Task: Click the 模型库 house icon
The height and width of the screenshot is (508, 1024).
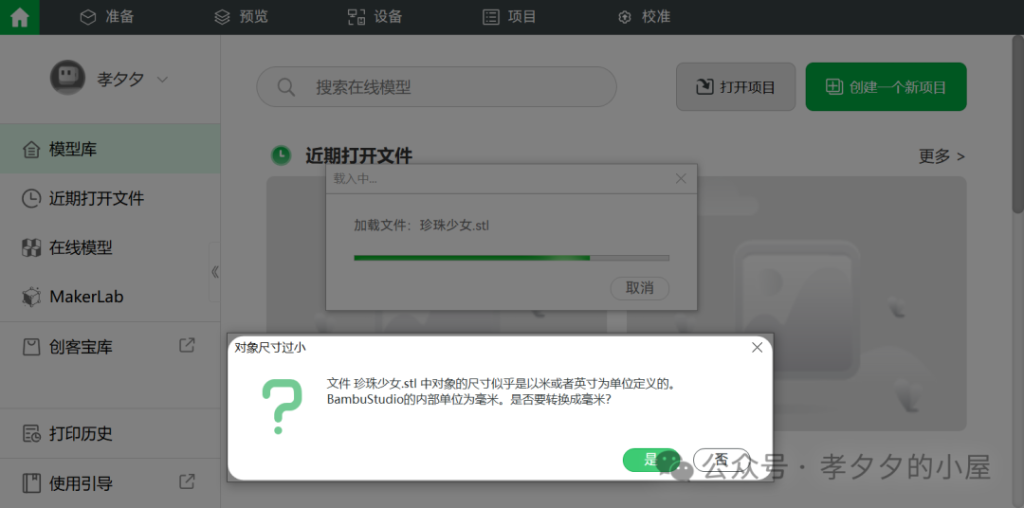Action: tap(31, 150)
